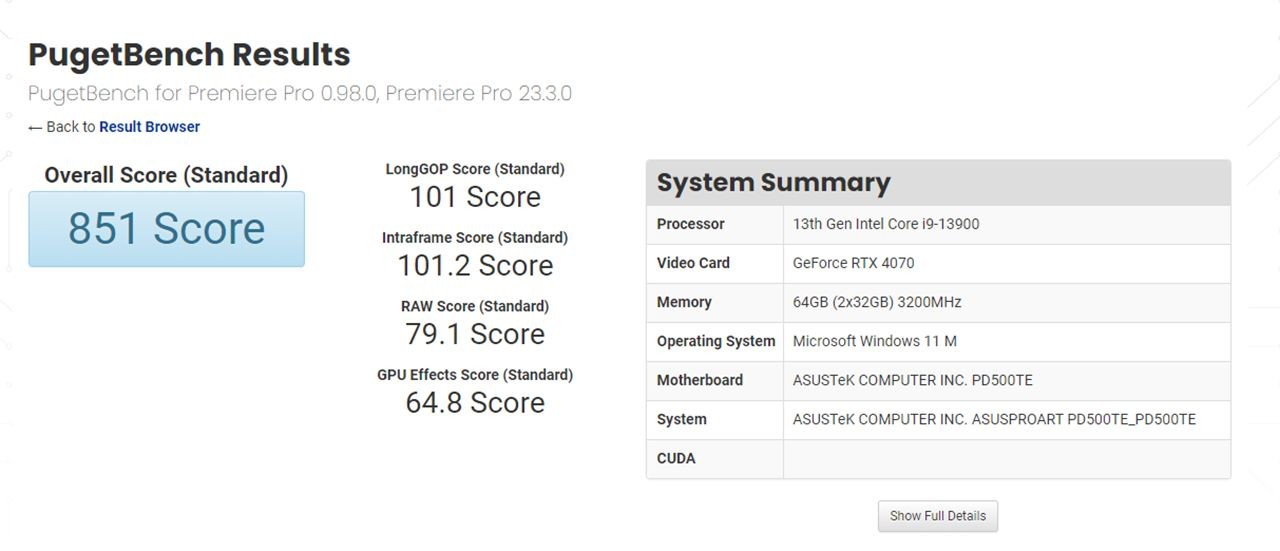Click the CUDA row label
This screenshot has height=551, width=1280.
pyautogui.click(x=676, y=458)
